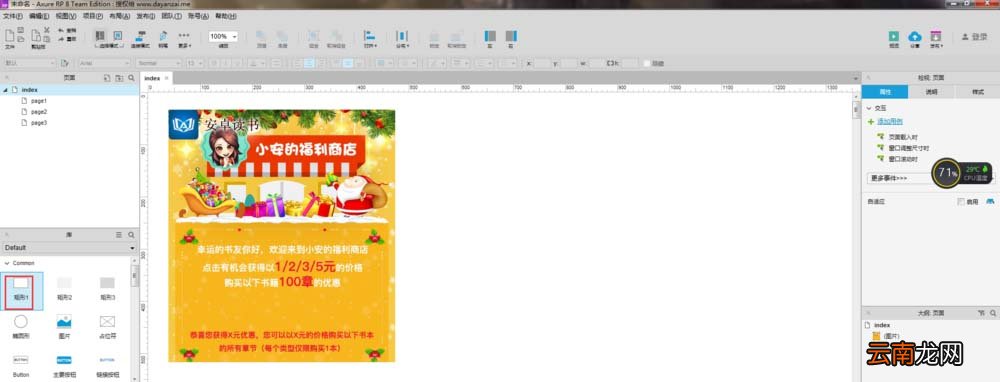
Task: Click the lock icon in toolbar
Action: (434, 36)
